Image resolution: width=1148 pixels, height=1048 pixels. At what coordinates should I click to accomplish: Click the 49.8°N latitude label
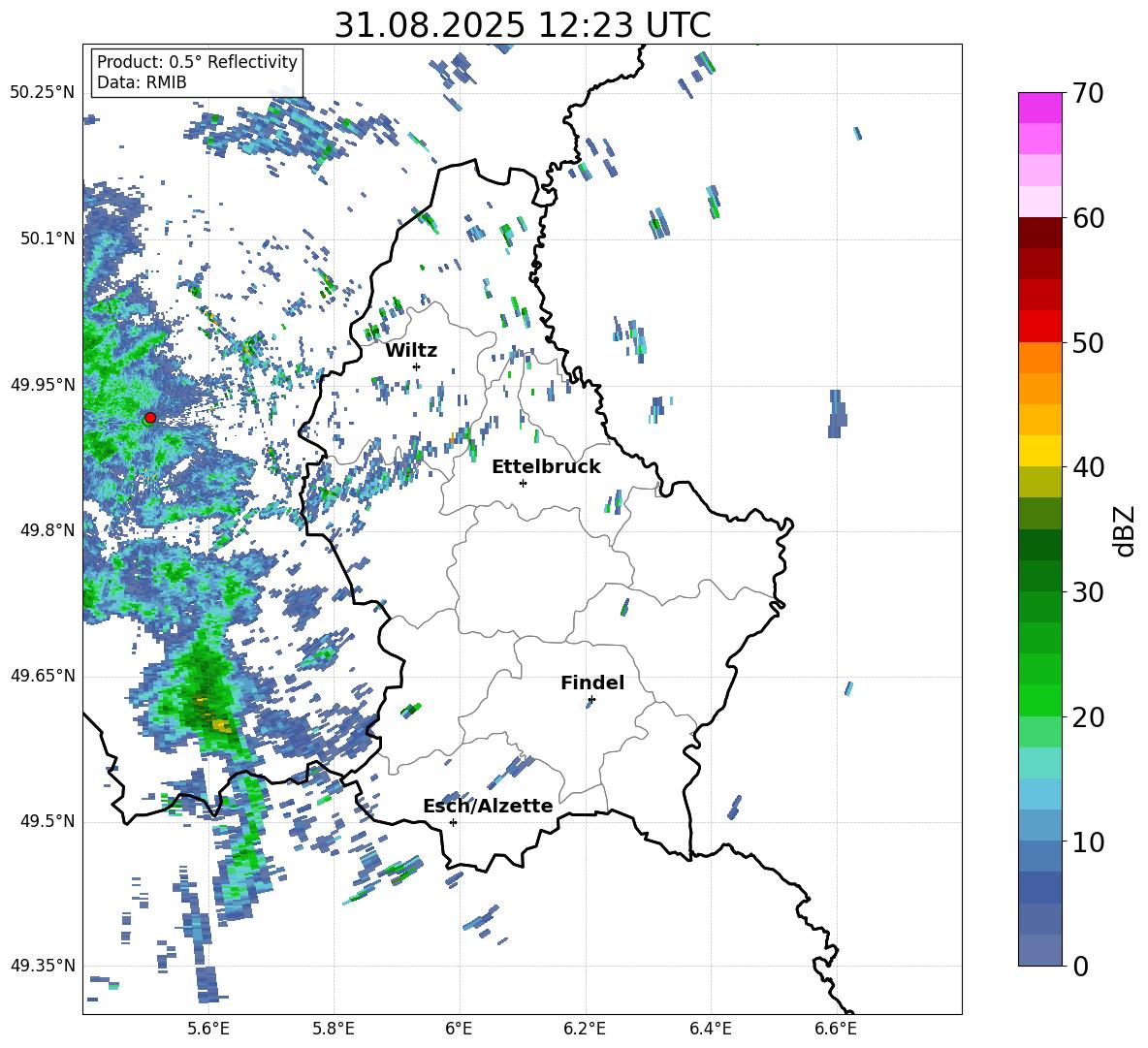point(48,530)
